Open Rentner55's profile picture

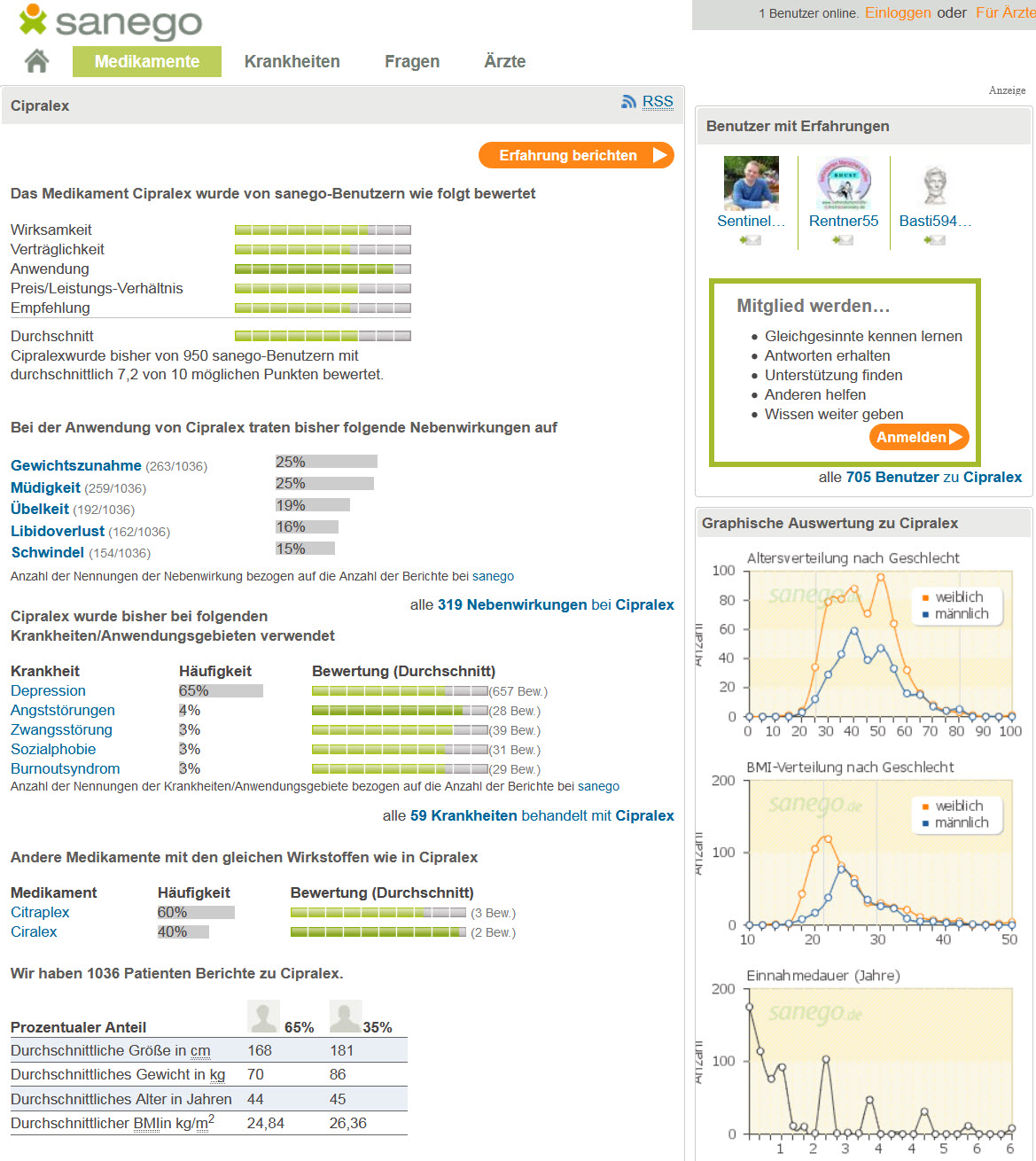(844, 183)
